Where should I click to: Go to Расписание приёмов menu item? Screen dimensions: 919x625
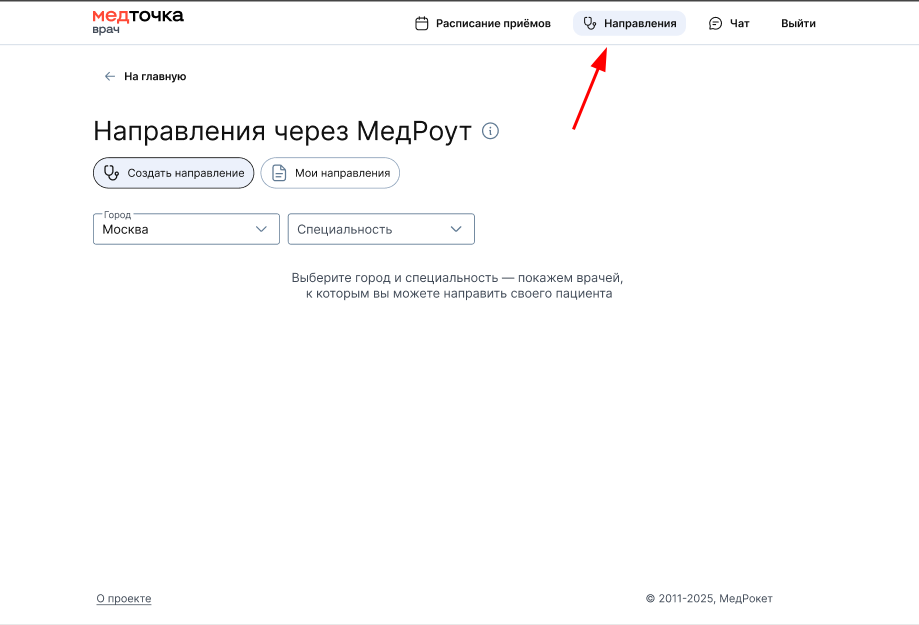(493, 23)
